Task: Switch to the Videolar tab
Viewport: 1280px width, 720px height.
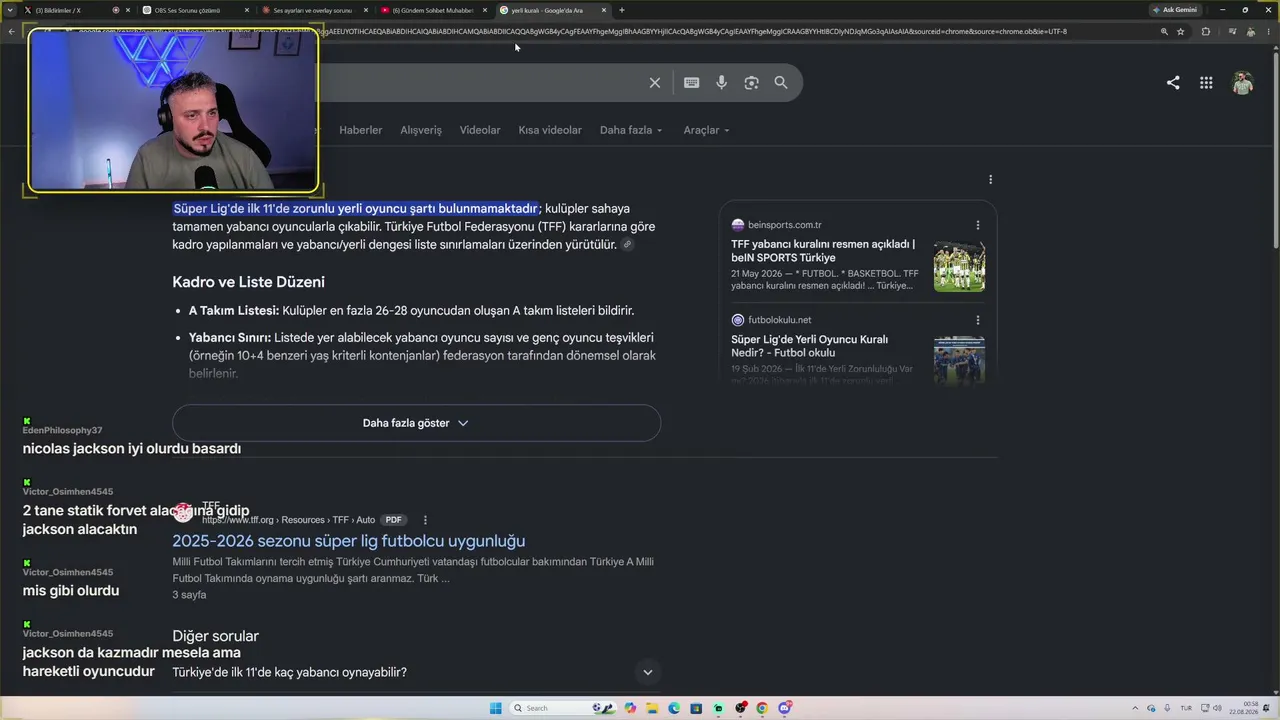Action: [480, 130]
